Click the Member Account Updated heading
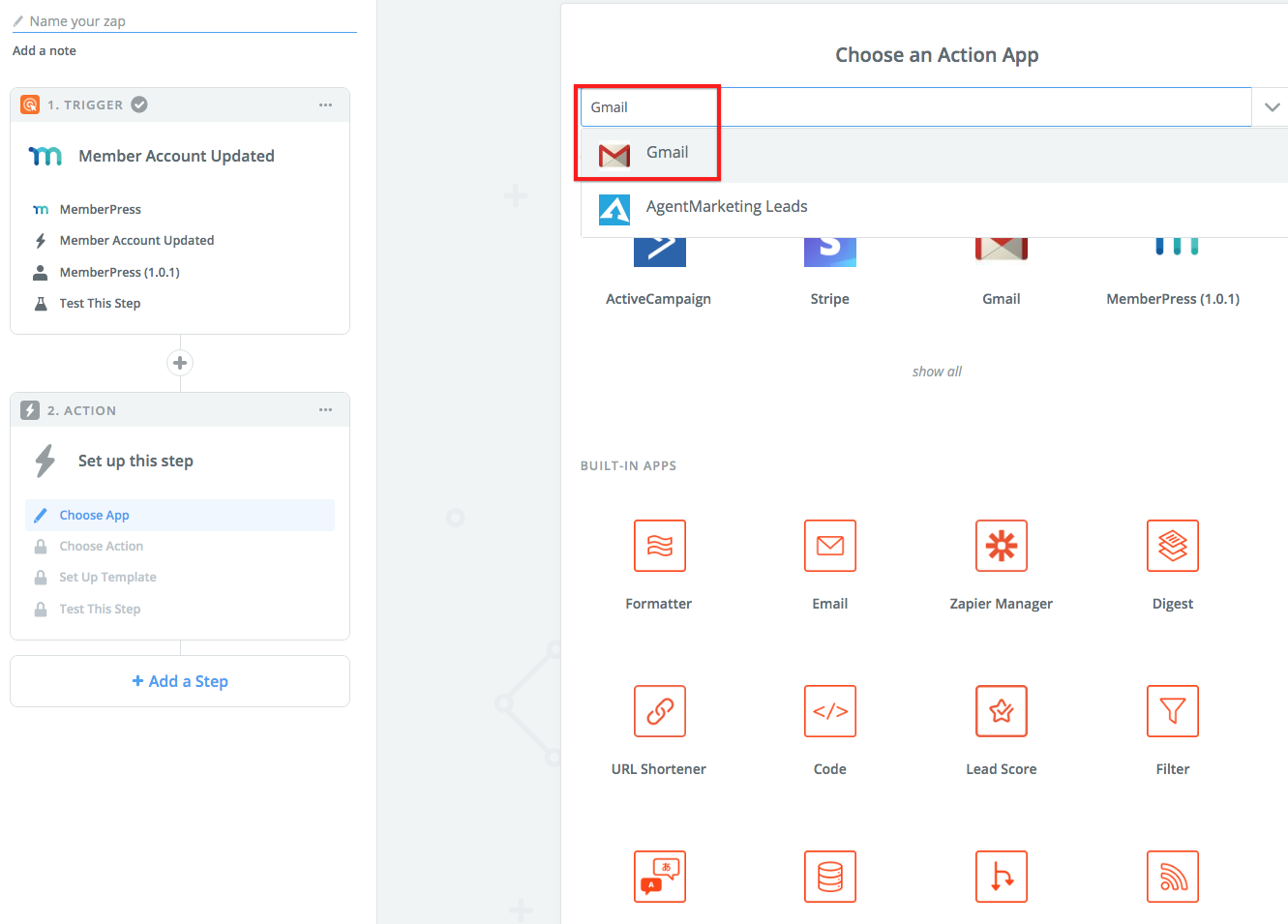1288x924 pixels. pyautogui.click(x=176, y=156)
